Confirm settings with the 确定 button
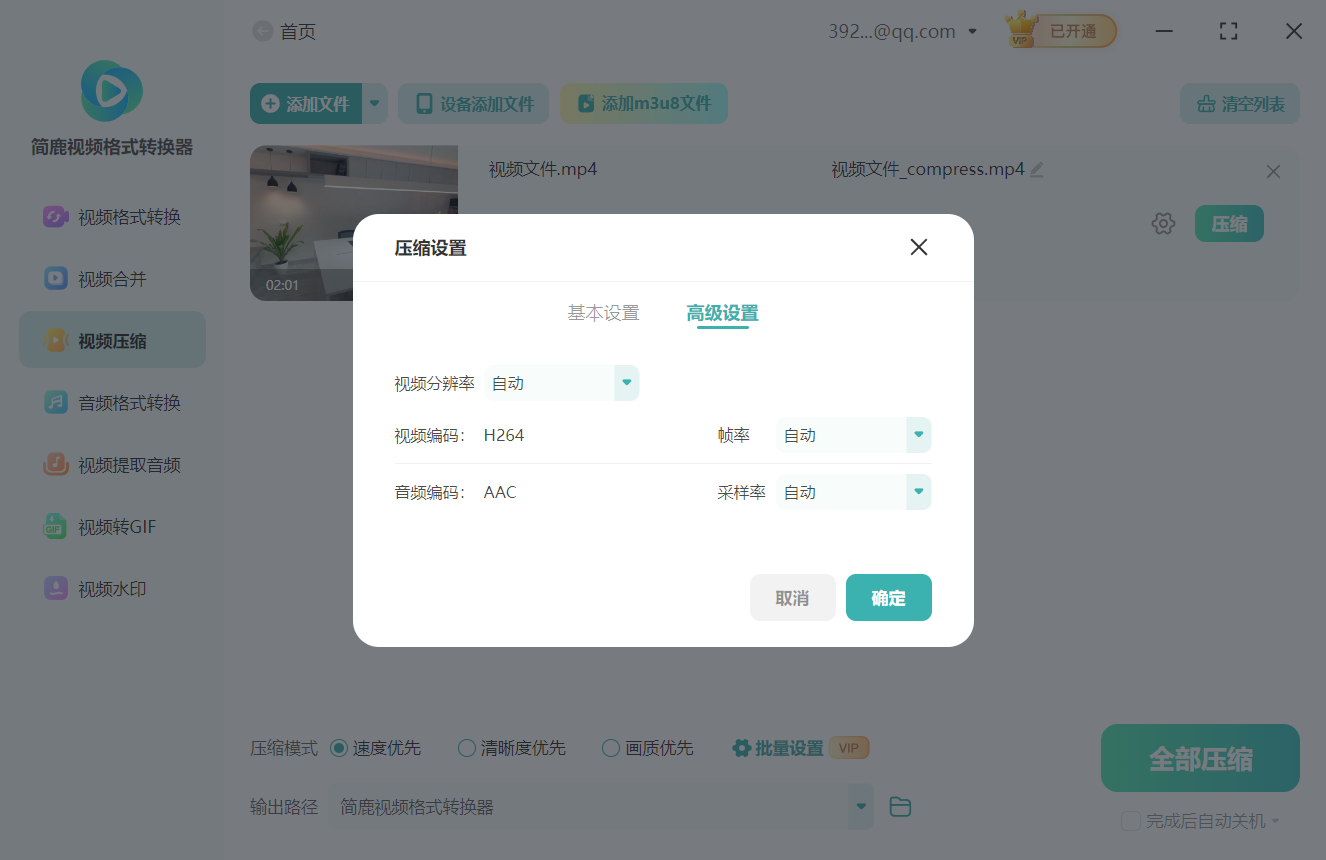Viewport: 1326px width, 860px height. point(888,597)
